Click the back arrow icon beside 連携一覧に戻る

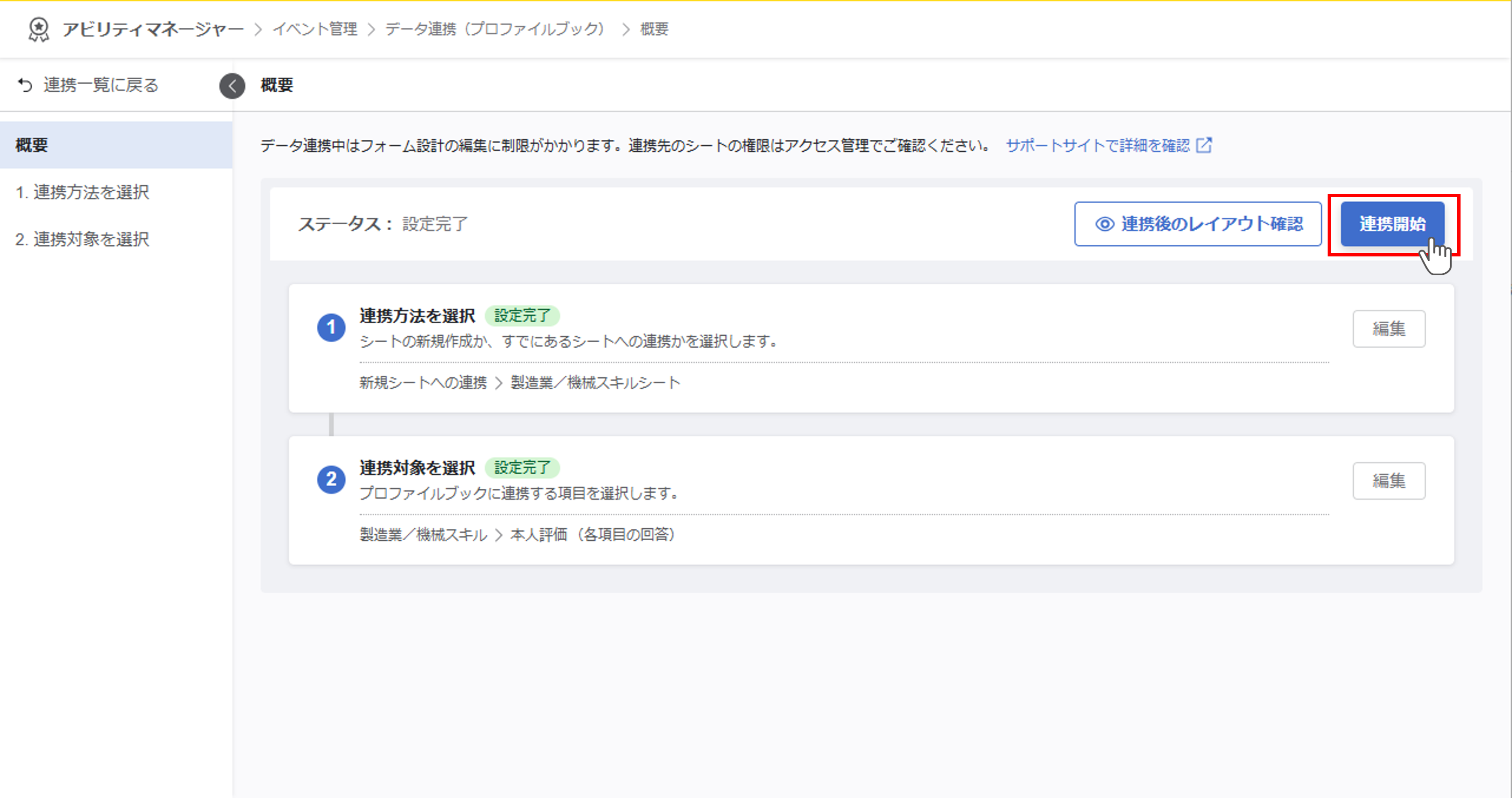(24, 86)
